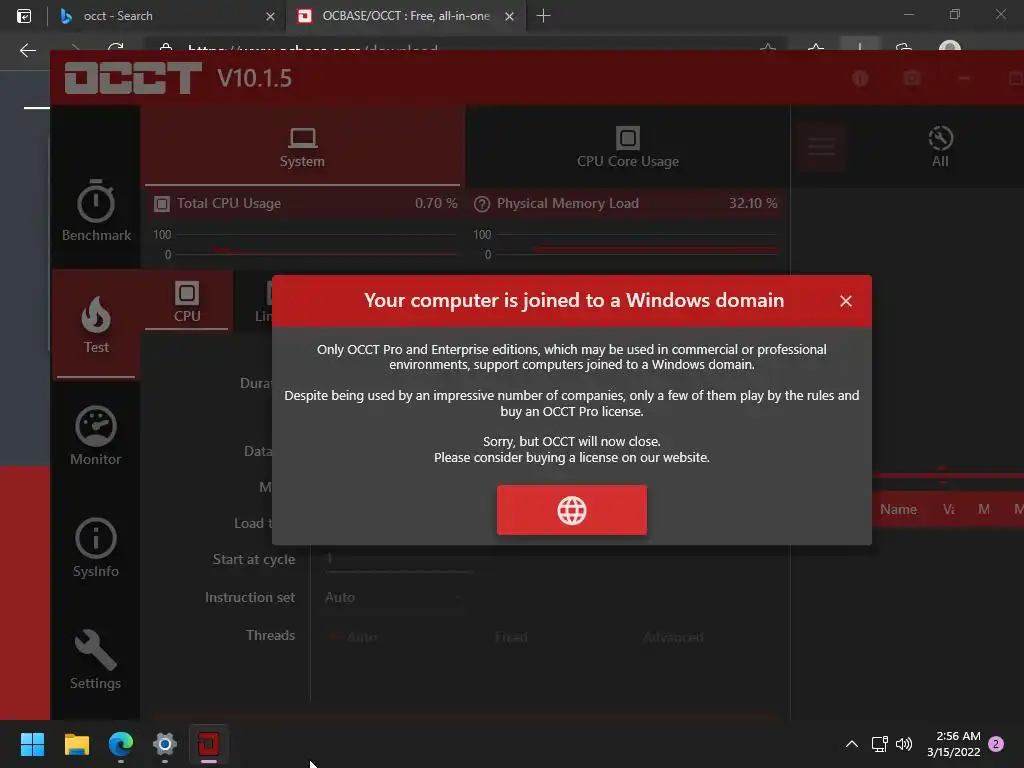Image resolution: width=1024 pixels, height=768 pixels.
Task: Open a new browser tab
Action: point(543,16)
